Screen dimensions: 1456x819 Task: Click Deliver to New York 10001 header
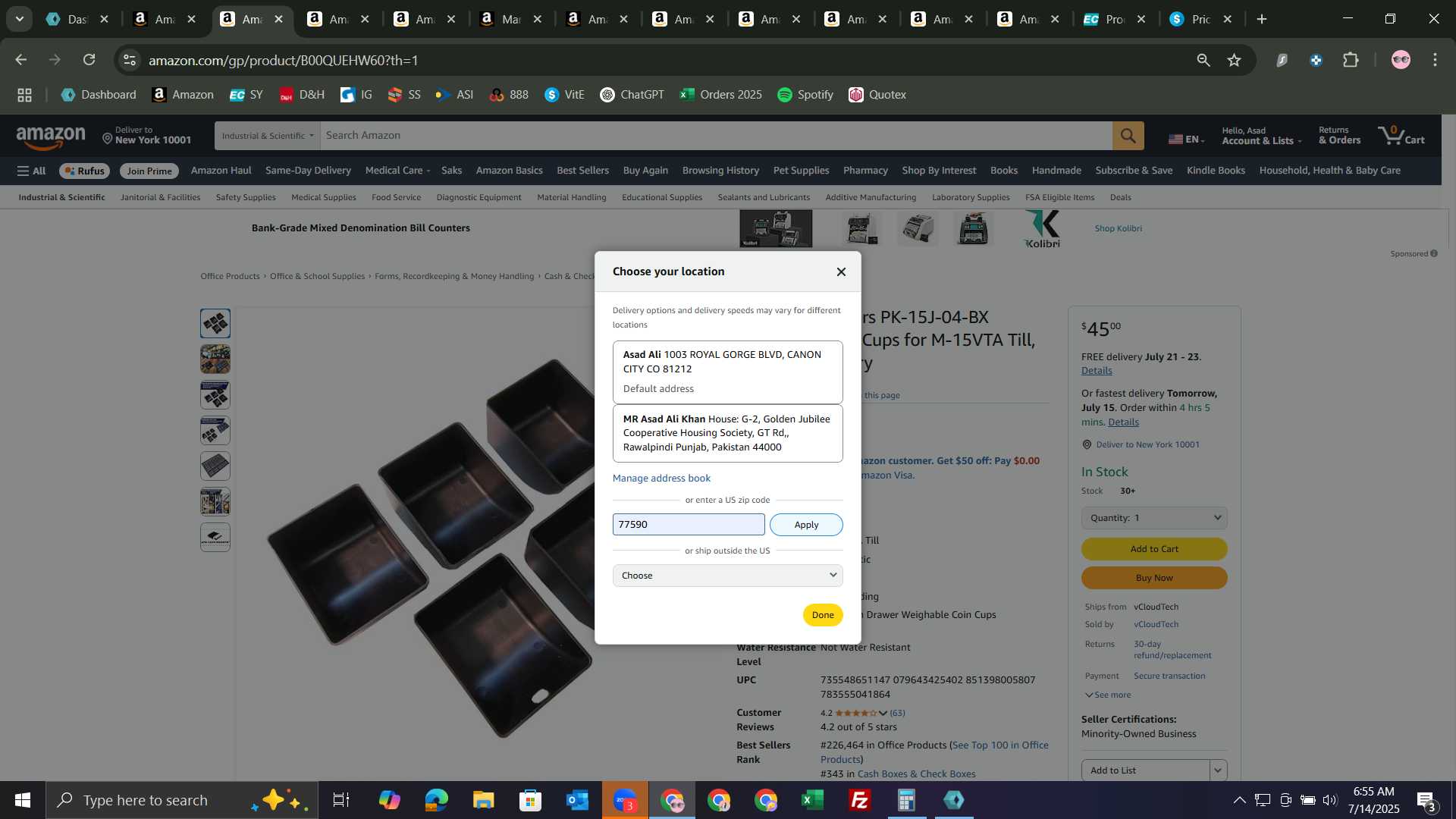coord(147,136)
